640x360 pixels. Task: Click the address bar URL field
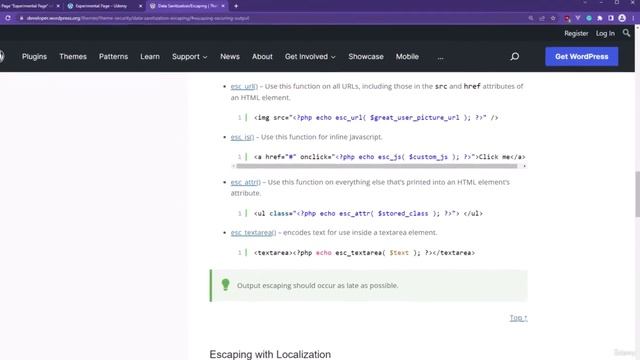click(269, 18)
